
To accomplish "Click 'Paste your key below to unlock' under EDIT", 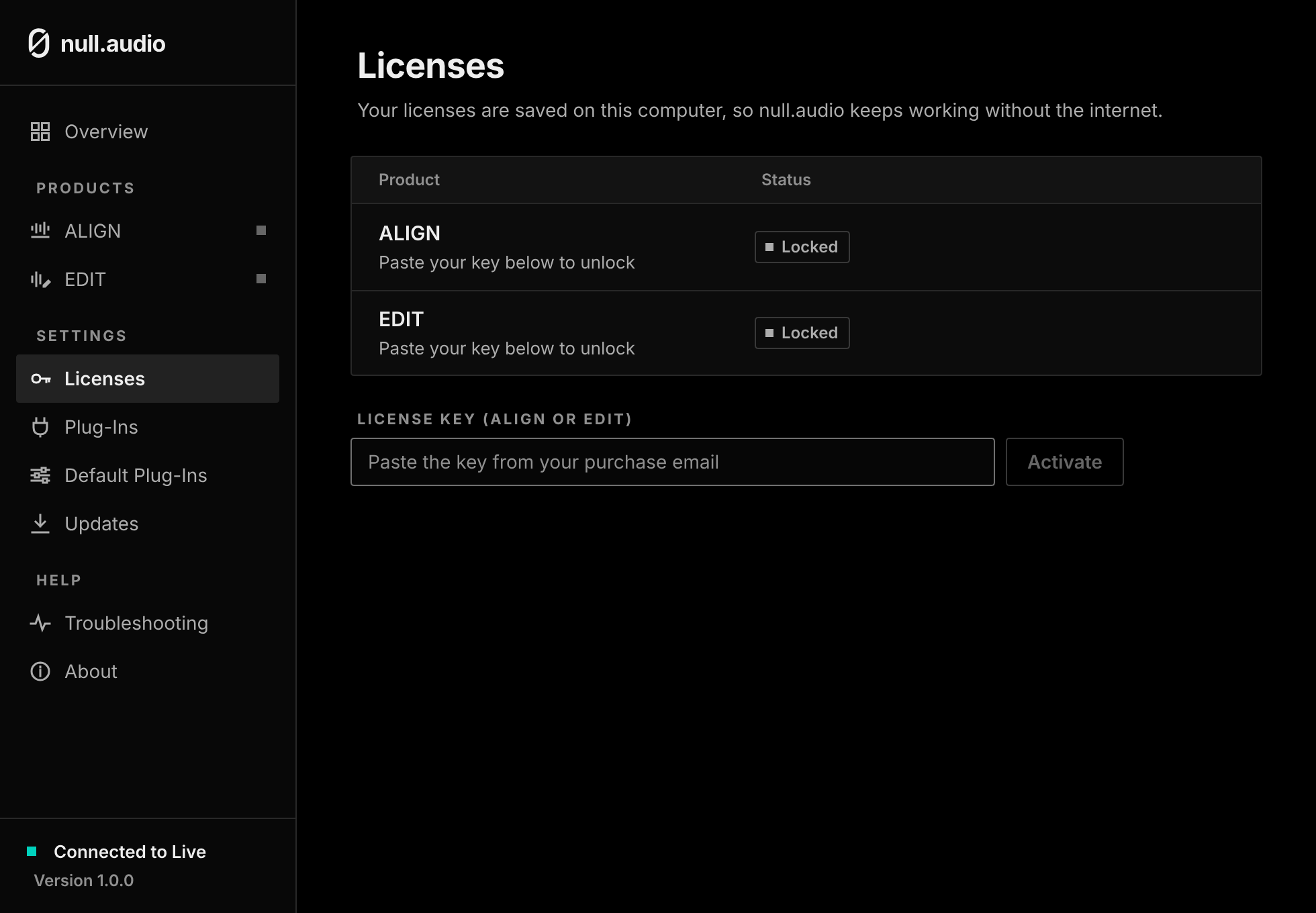I will [506, 348].
